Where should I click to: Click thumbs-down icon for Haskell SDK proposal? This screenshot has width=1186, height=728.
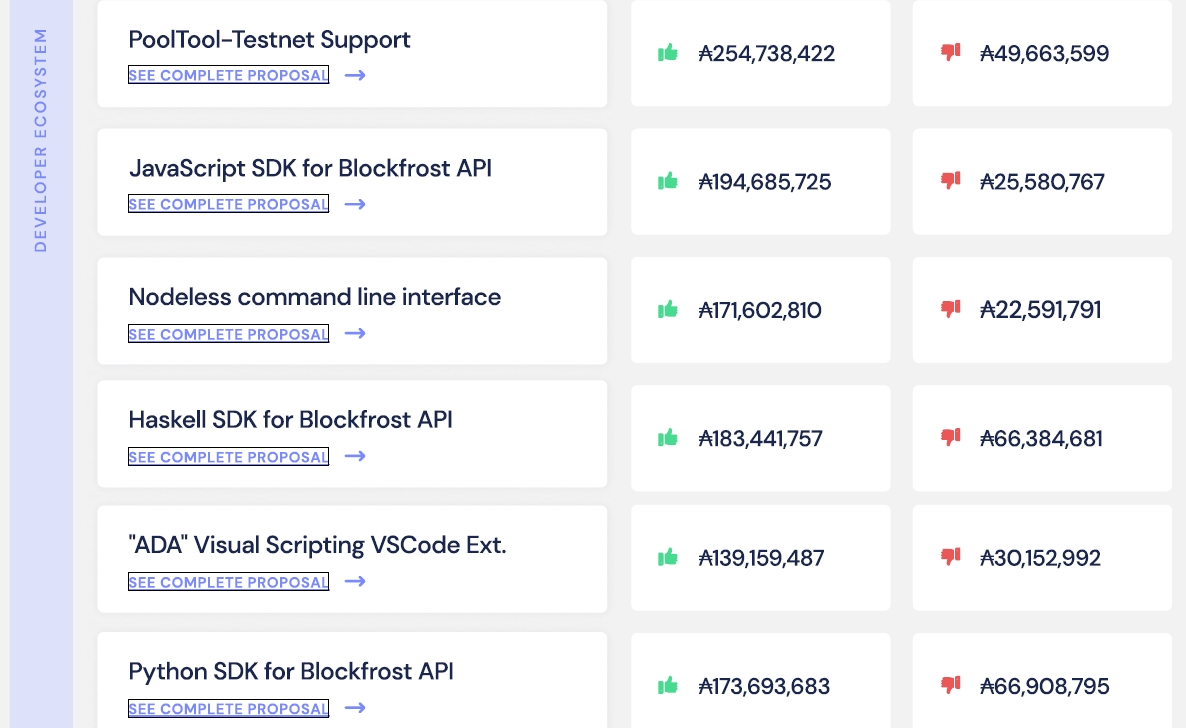[950, 437]
